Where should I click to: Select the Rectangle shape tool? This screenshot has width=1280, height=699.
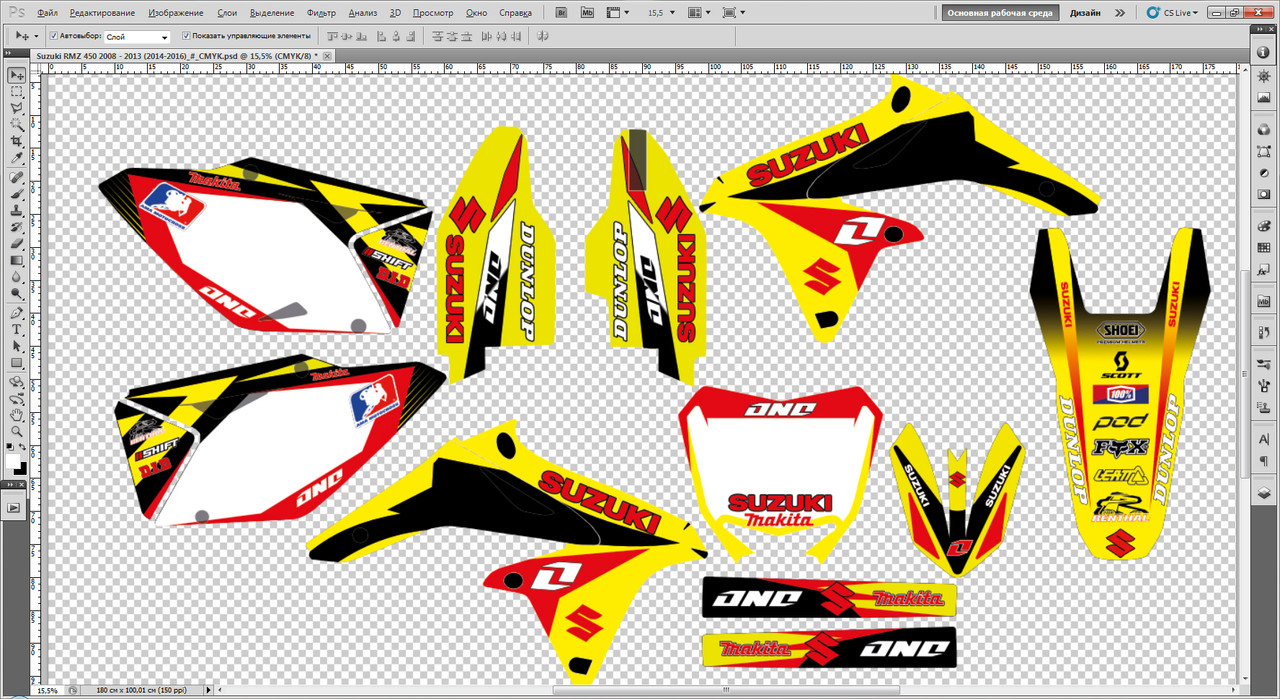coord(17,364)
